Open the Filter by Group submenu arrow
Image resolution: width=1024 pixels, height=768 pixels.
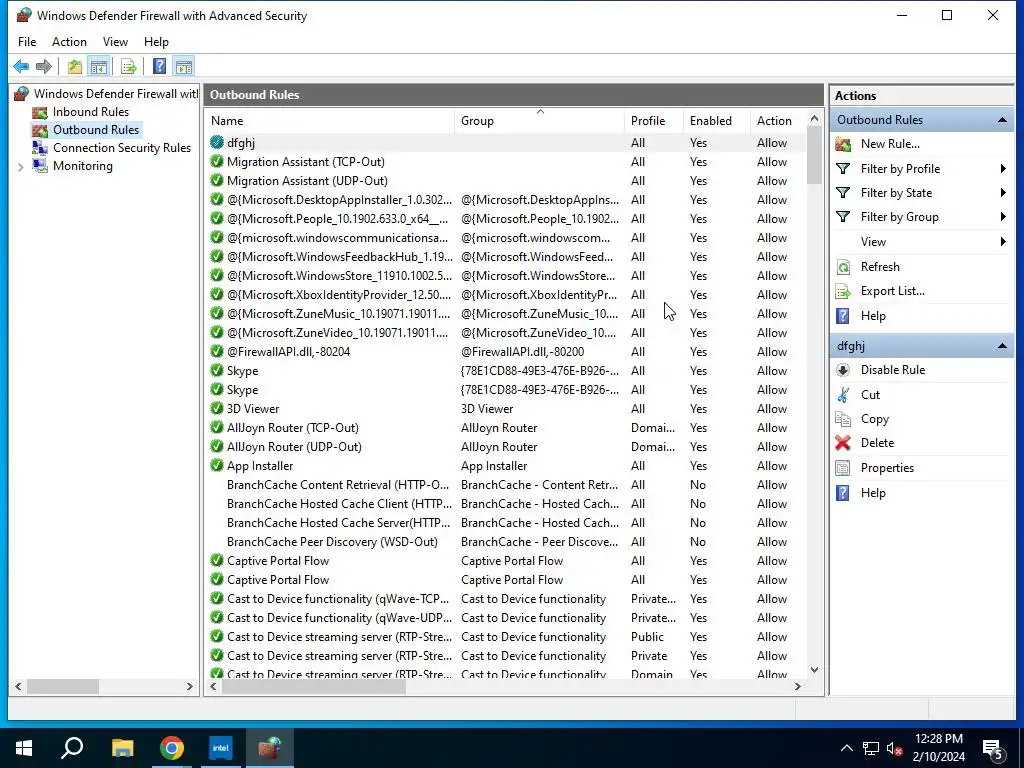pyautogui.click(x=1003, y=217)
